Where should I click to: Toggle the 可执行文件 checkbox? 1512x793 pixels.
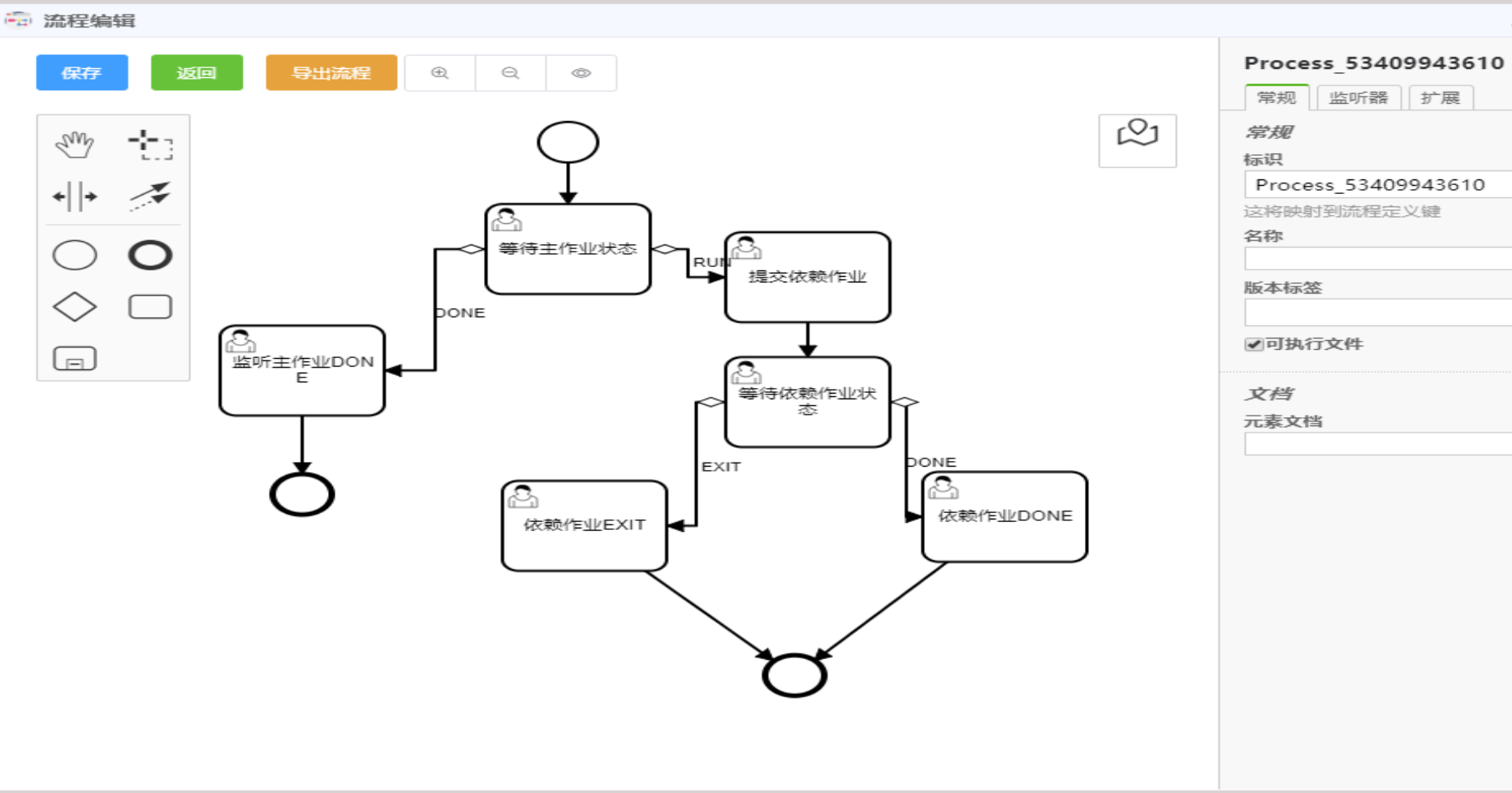[1253, 344]
